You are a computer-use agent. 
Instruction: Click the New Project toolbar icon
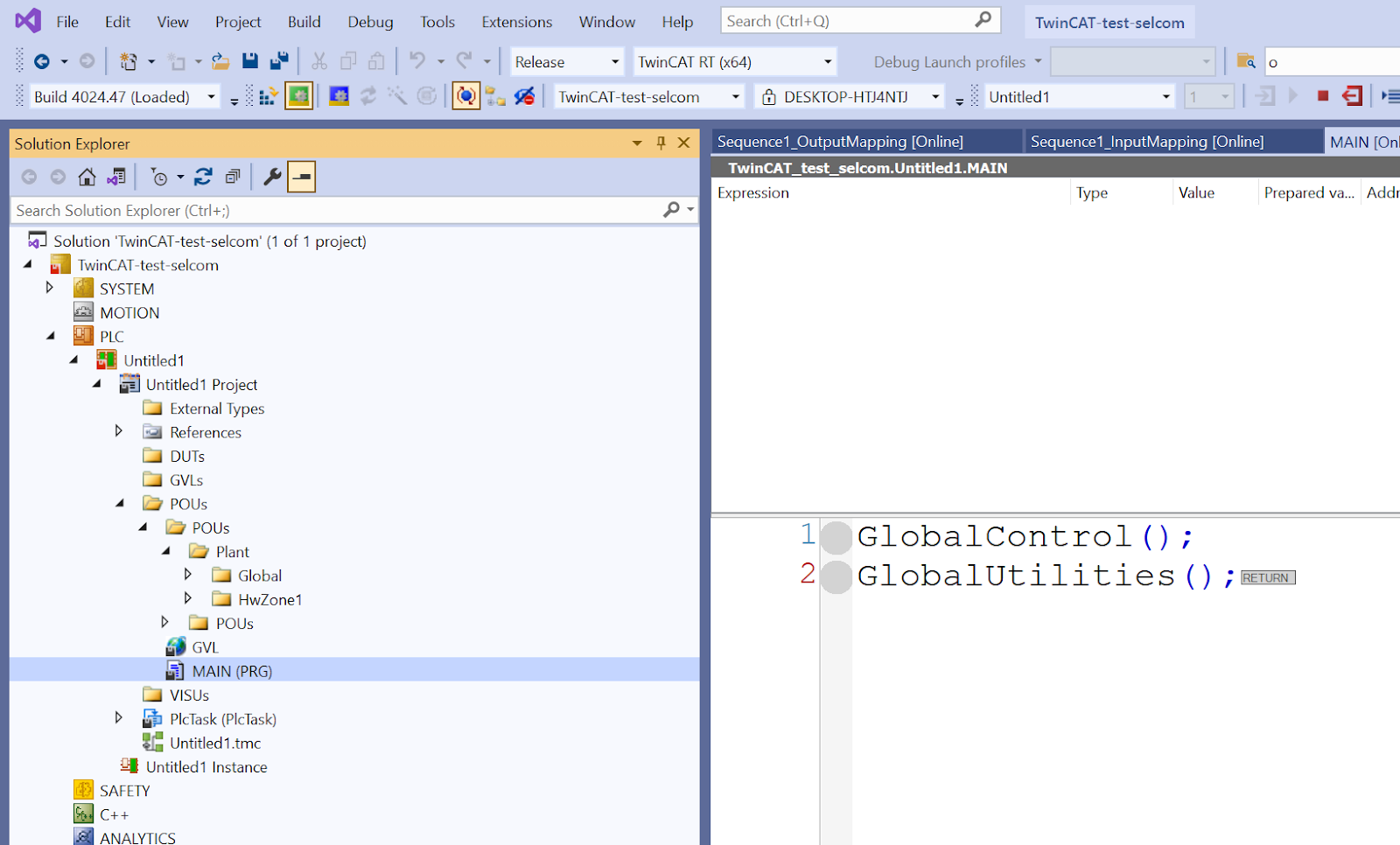pos(129,61)
